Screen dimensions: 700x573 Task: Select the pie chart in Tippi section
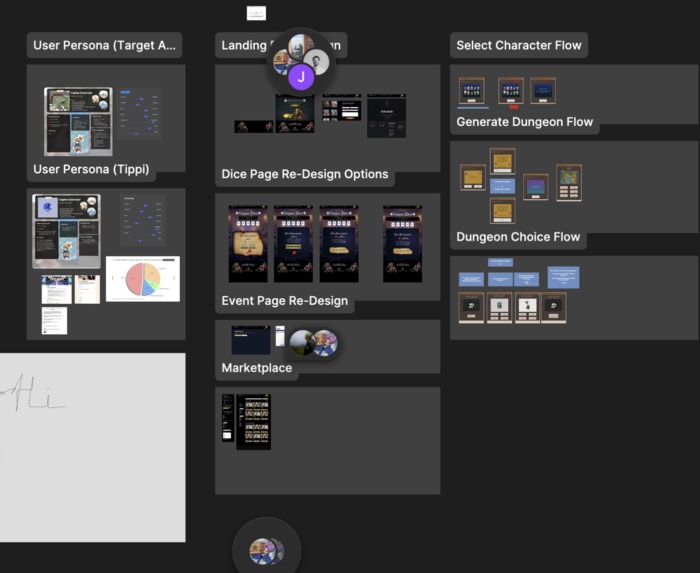pos(143,279)
